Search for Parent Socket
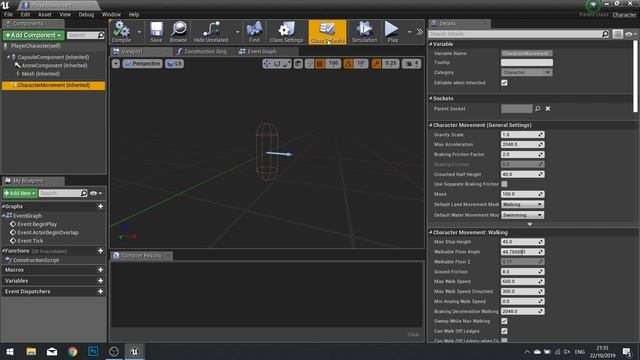640x360 pixels. click(x=538, y=109)
